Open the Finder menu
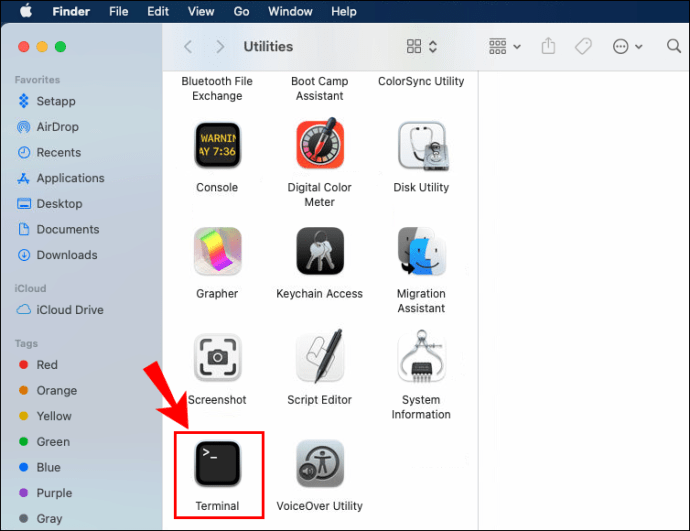 point(71,11)
